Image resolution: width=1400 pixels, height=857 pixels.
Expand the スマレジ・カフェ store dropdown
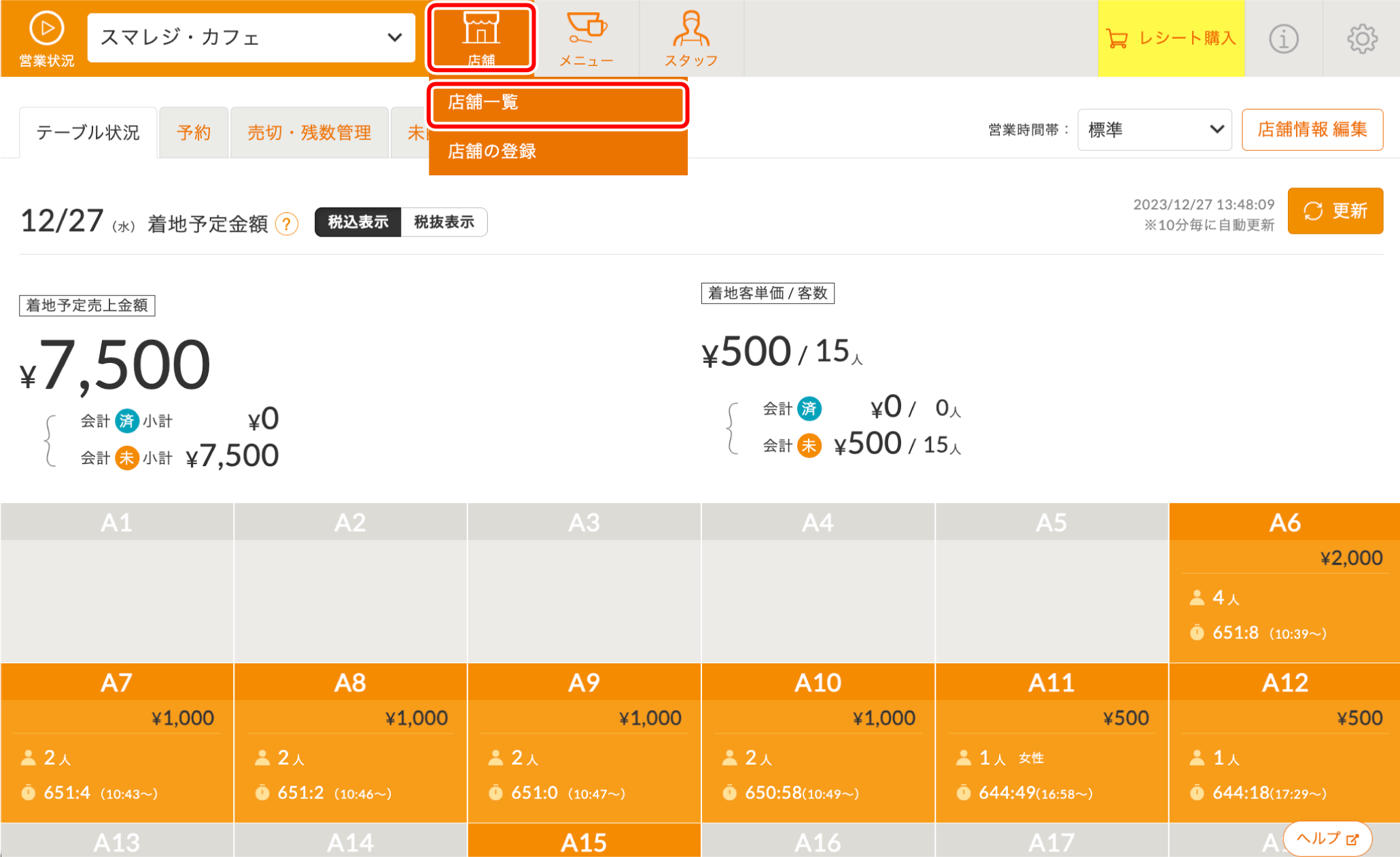coord(251,37)
